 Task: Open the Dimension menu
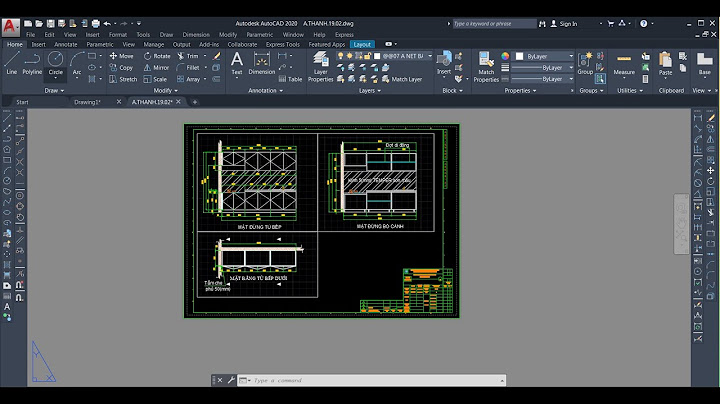[196, 34]
